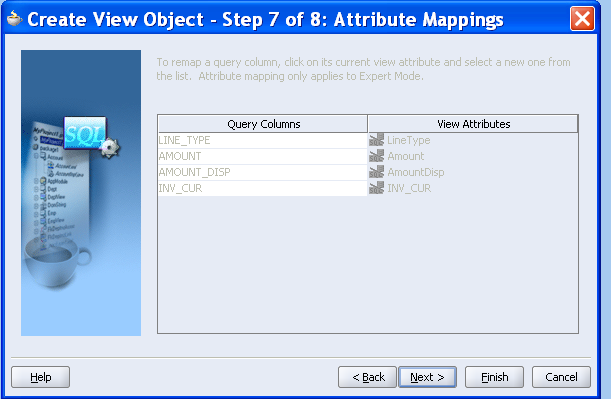Click the View Attributes column header
Screen dimensions: 611x399
click(x=473, y=124)
